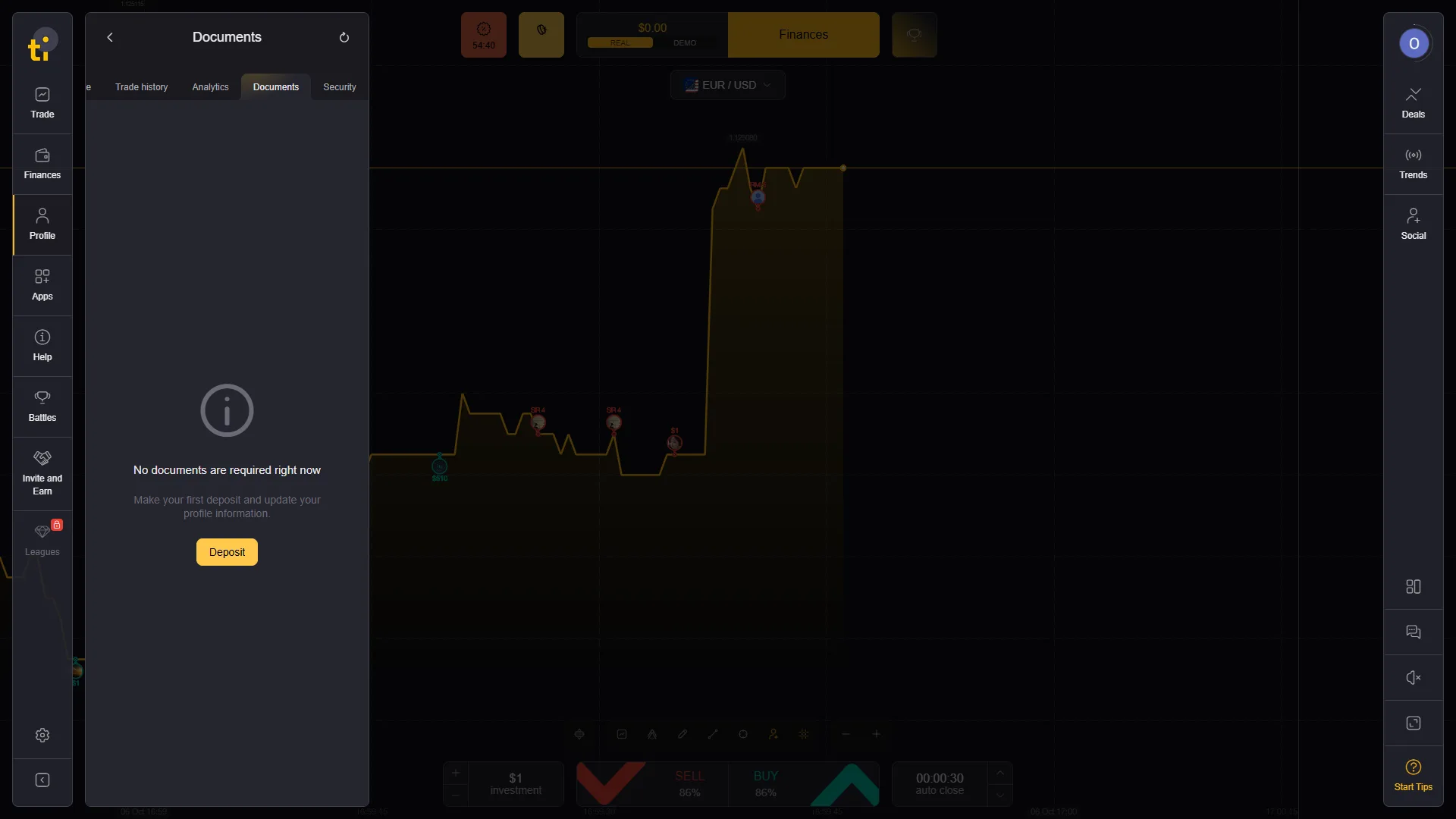The image size is (1456, 819).
Task: Switch to the DEMO account
Action: click(x=685, y=43)
